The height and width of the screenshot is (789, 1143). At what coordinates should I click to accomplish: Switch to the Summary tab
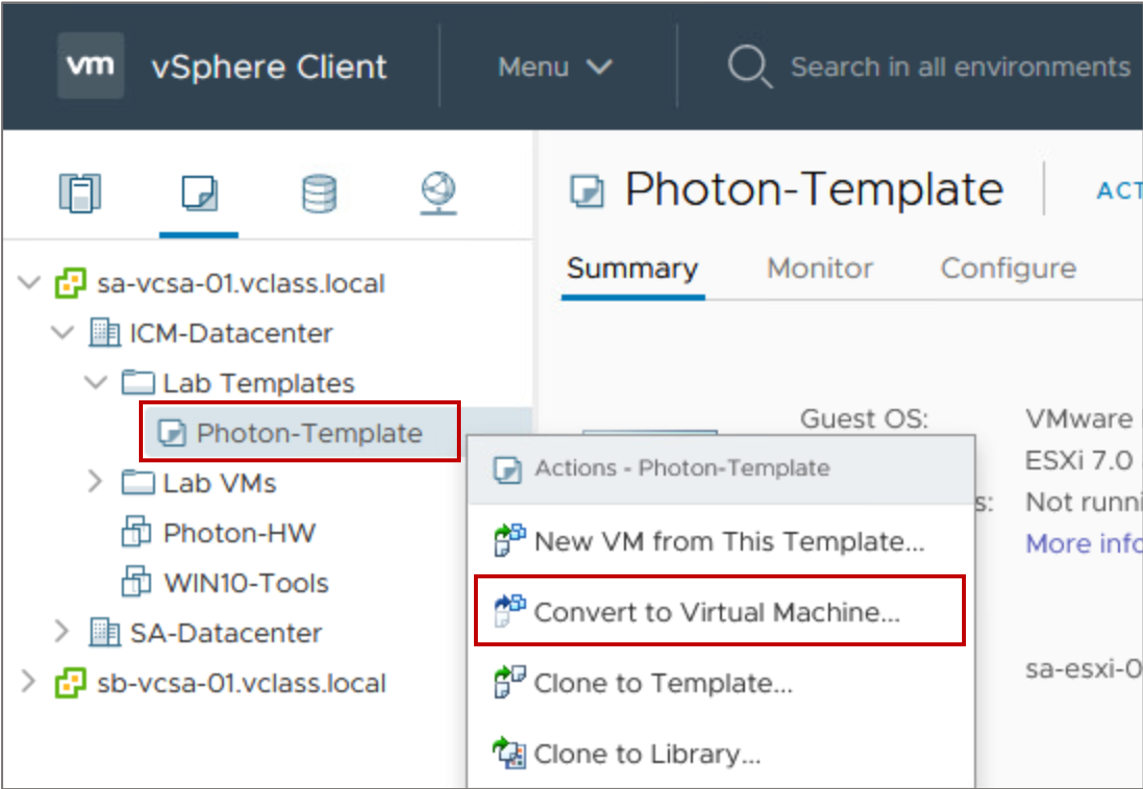coord(632,268)
